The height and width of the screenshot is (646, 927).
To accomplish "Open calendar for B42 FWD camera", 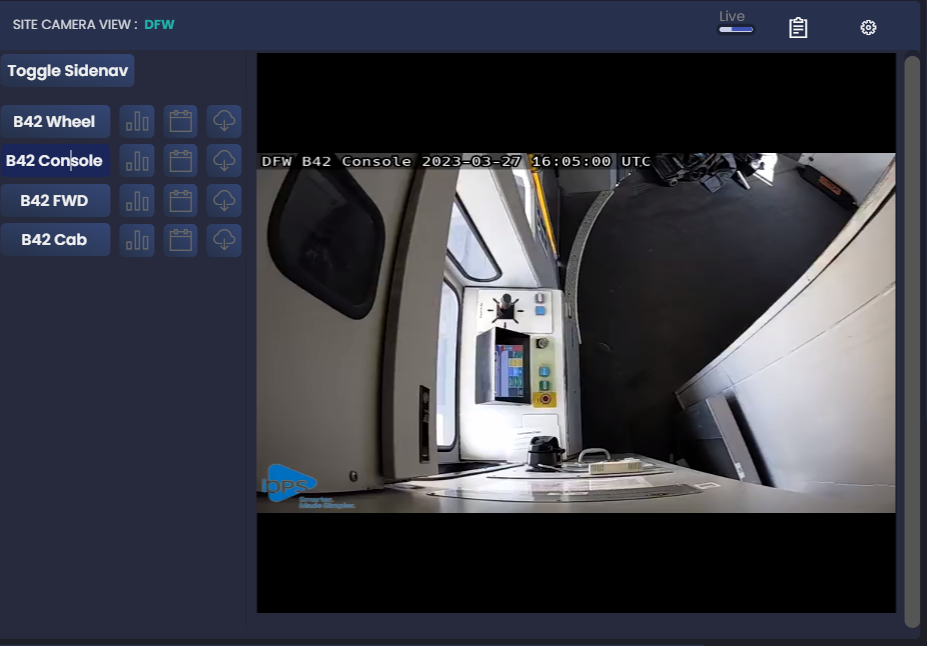I will point(181,200).
